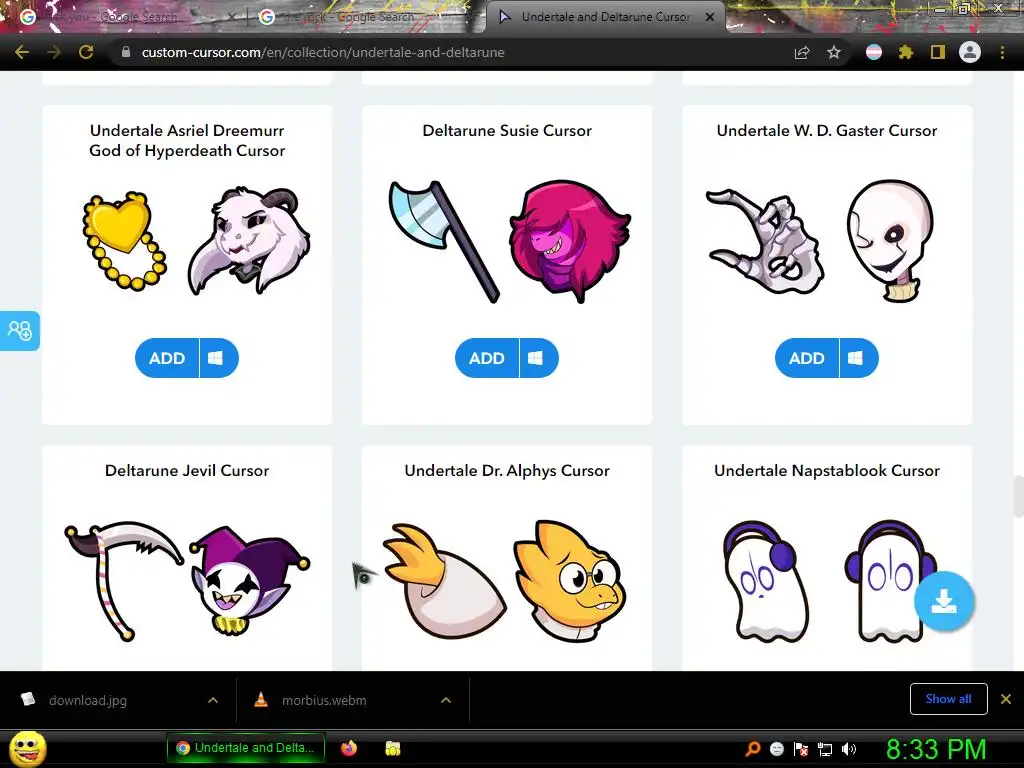
Task: Click the page vertical scrollbar thumb
Action: point(1018,496)
